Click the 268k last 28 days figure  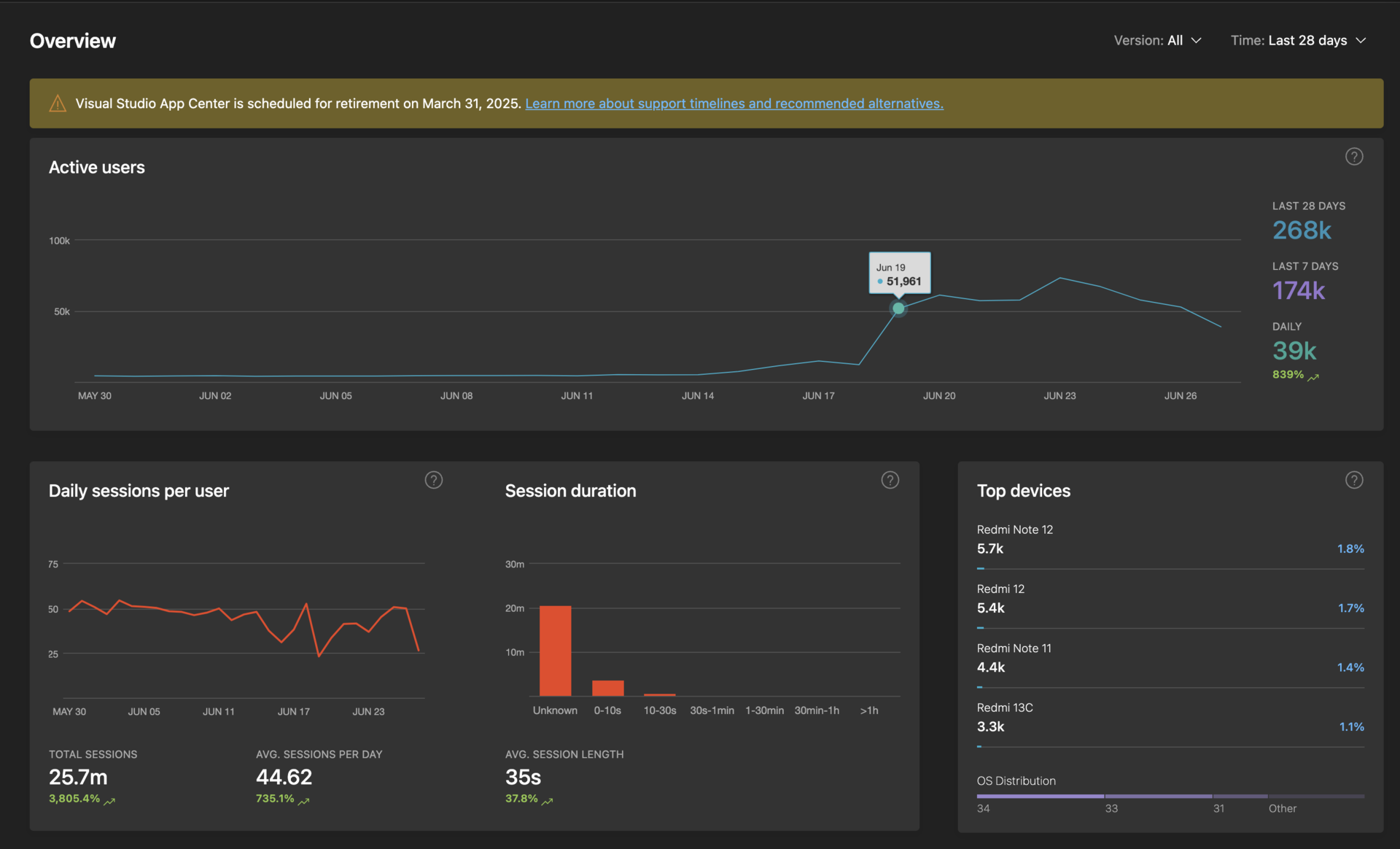[x=1302, y=230]
